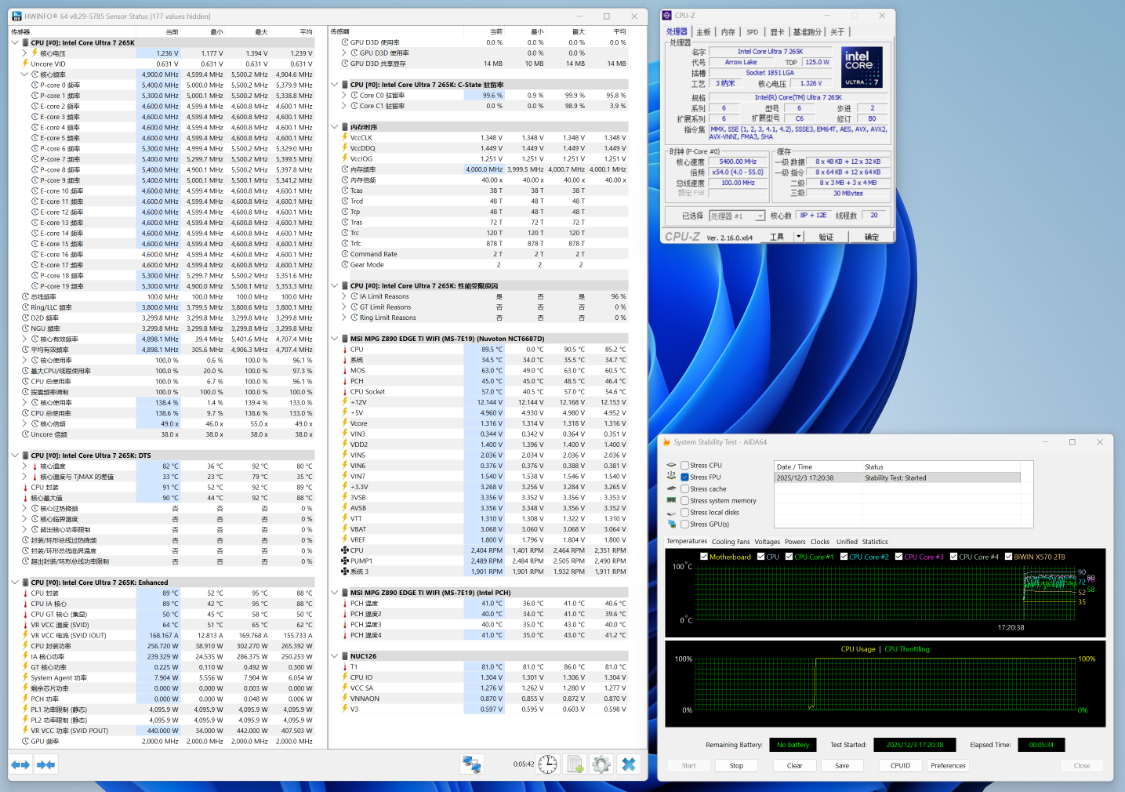Click the 验证 button in CPU-Z

826,237
